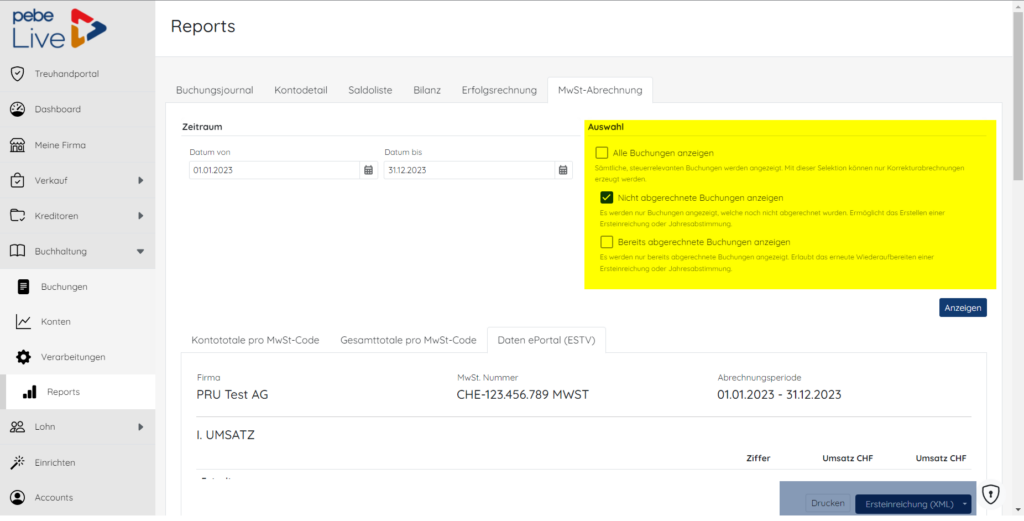The image size is (1024, 521).
Task: Click the shield keyhole icon bottom right
Action: [x=991, y=494]
